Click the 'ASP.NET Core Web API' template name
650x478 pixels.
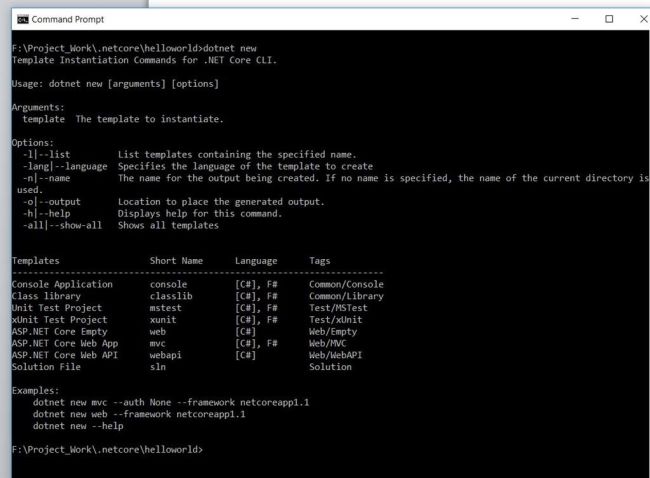click(x=65, y=355)
